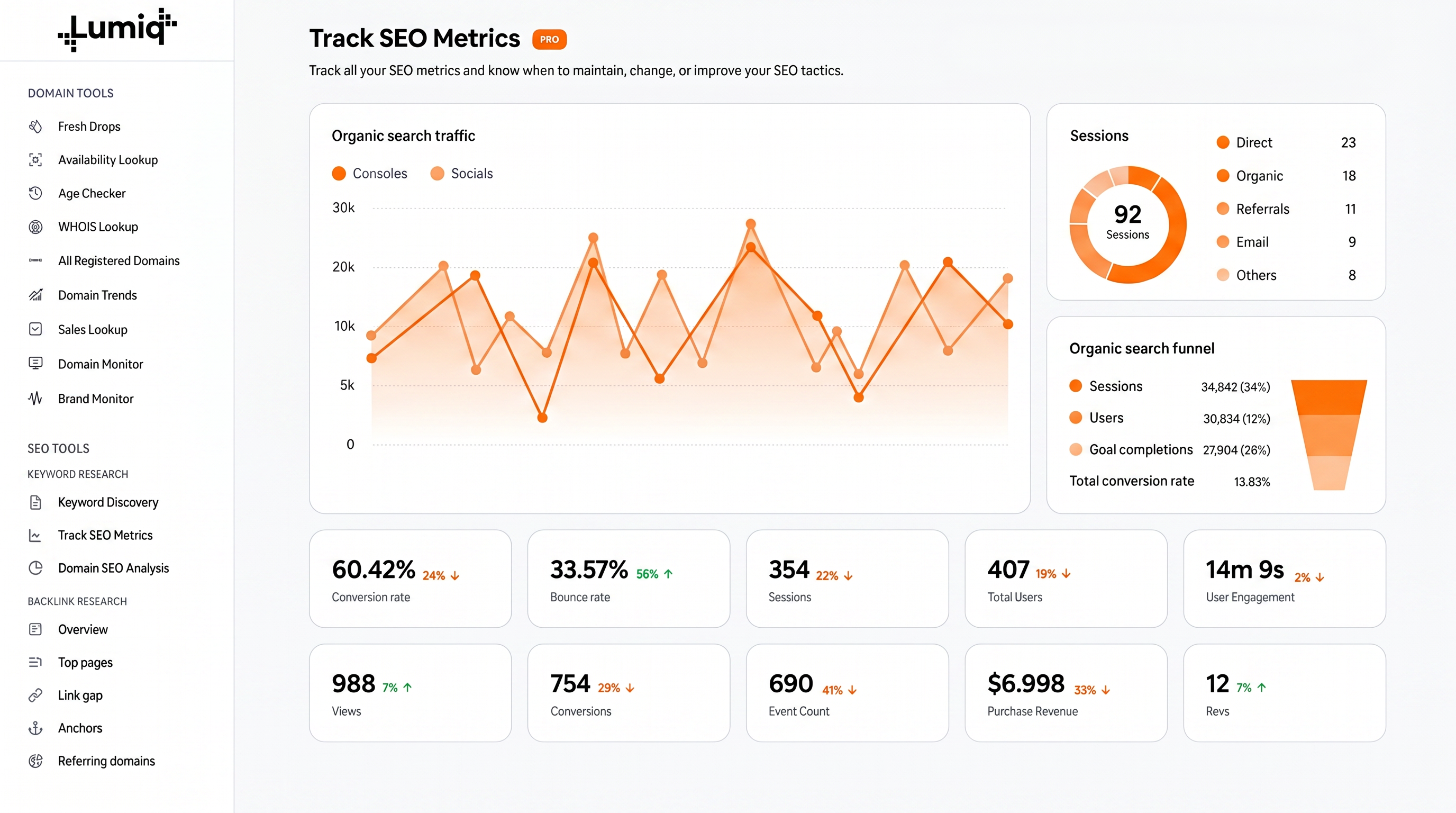Click the Domain Trends chart icon

pyautogui.click(x=35, y=295)
